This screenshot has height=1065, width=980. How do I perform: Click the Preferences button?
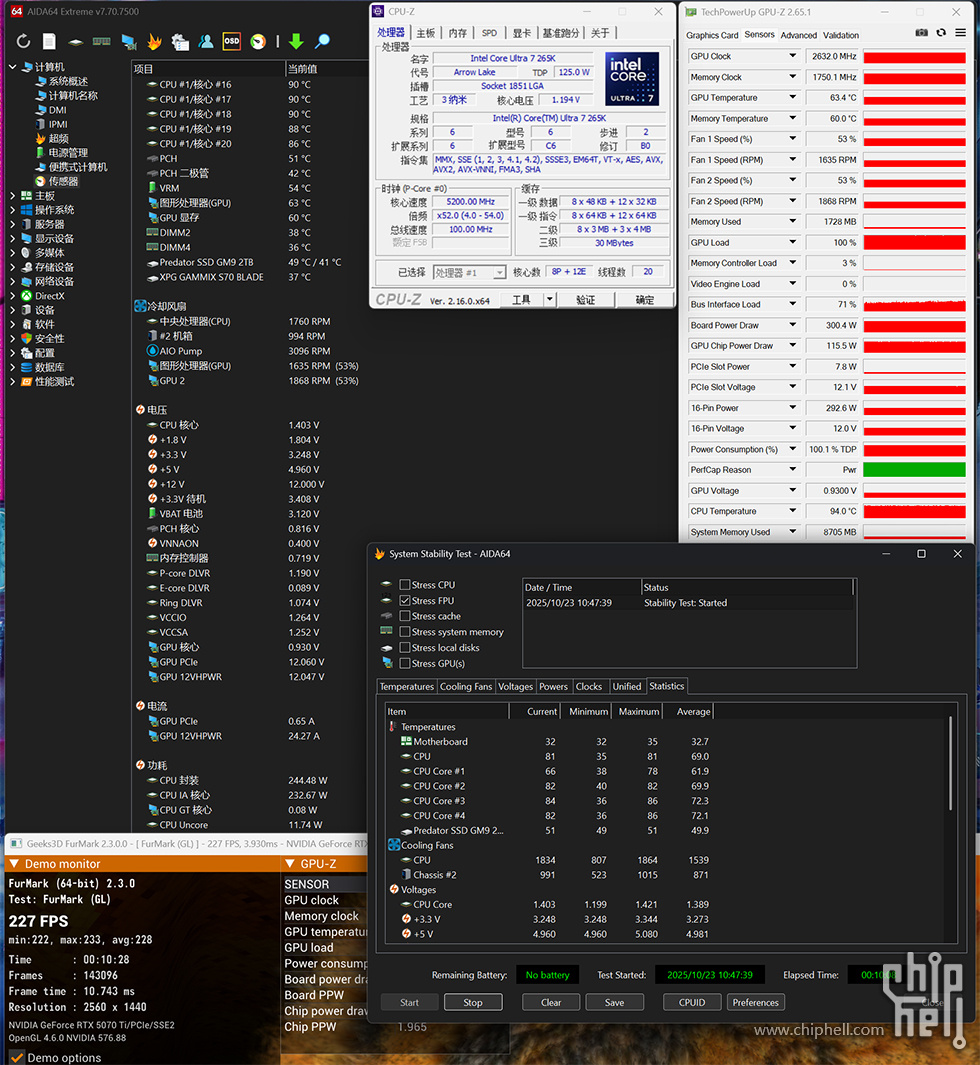pyautogui.click(x=755, y=1002)
